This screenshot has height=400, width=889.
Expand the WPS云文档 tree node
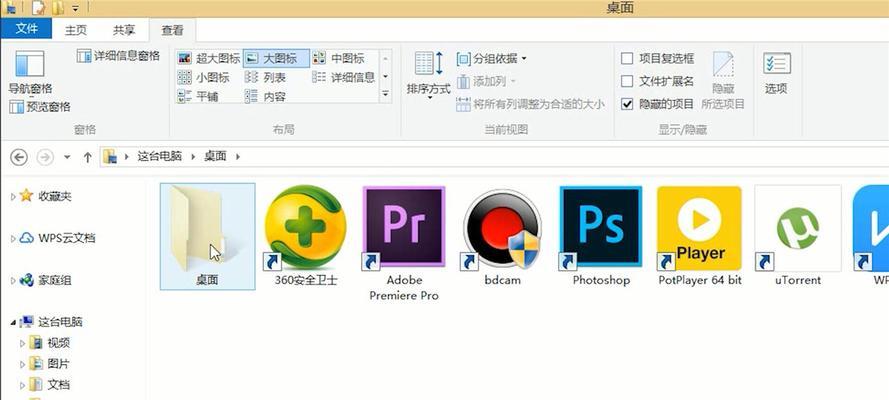tap(13, 239)
